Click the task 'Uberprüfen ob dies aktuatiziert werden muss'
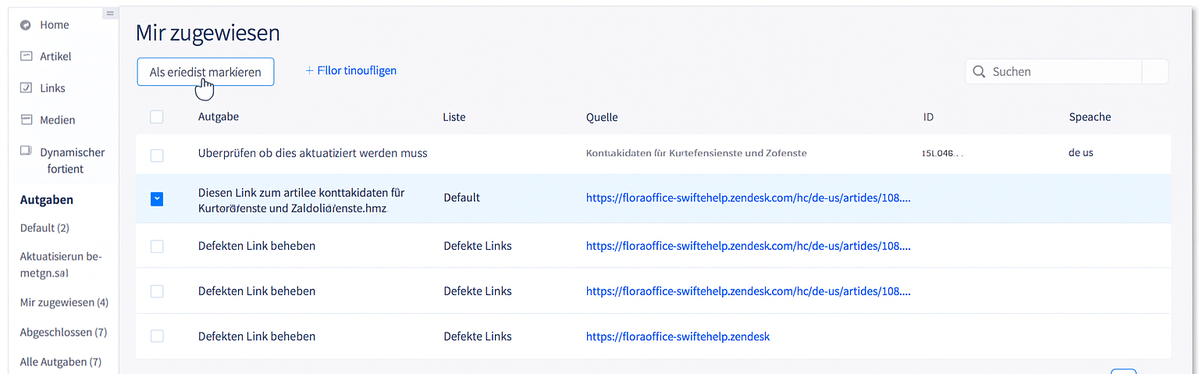The image size is (1199, 374). point(312,153)
